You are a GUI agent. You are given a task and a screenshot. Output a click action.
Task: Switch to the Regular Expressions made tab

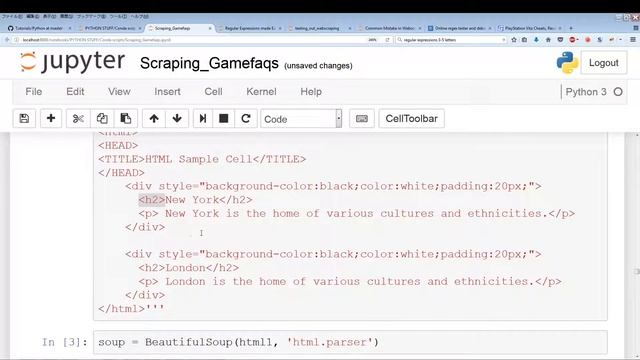[x=250, y=28]
